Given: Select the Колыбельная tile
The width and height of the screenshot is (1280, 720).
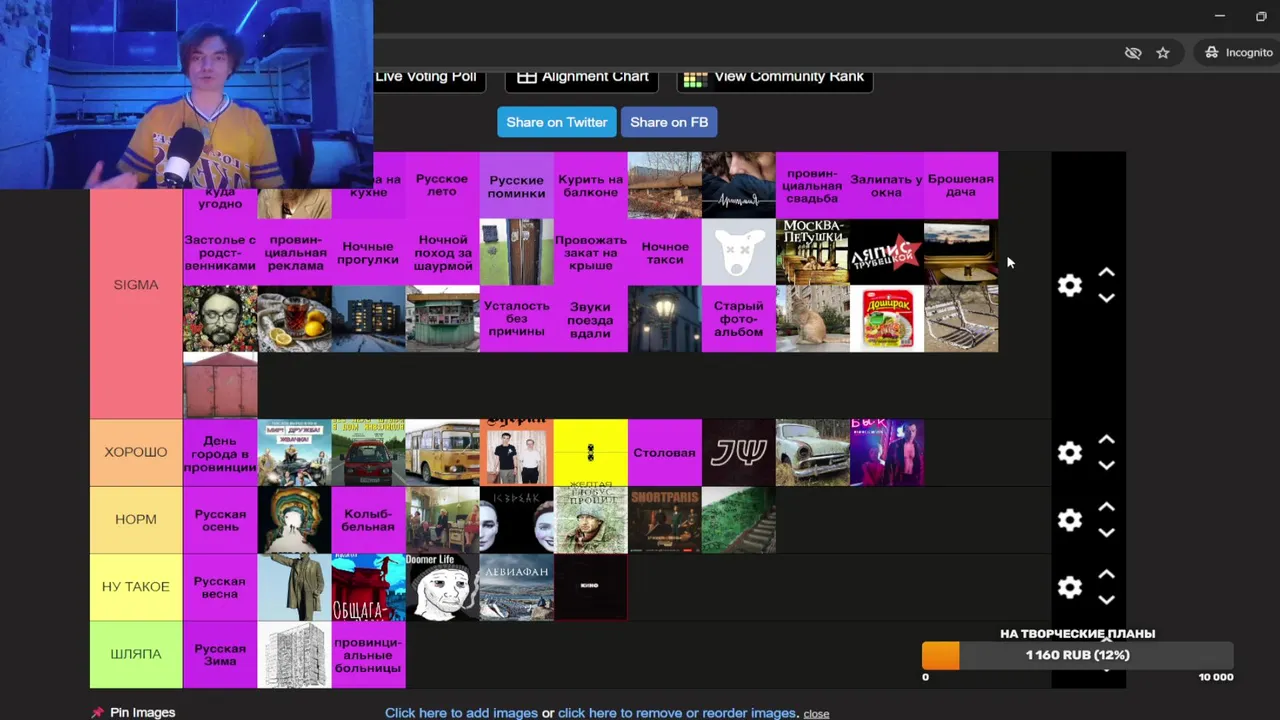Looking at the screenshot, I should (368, 519).
